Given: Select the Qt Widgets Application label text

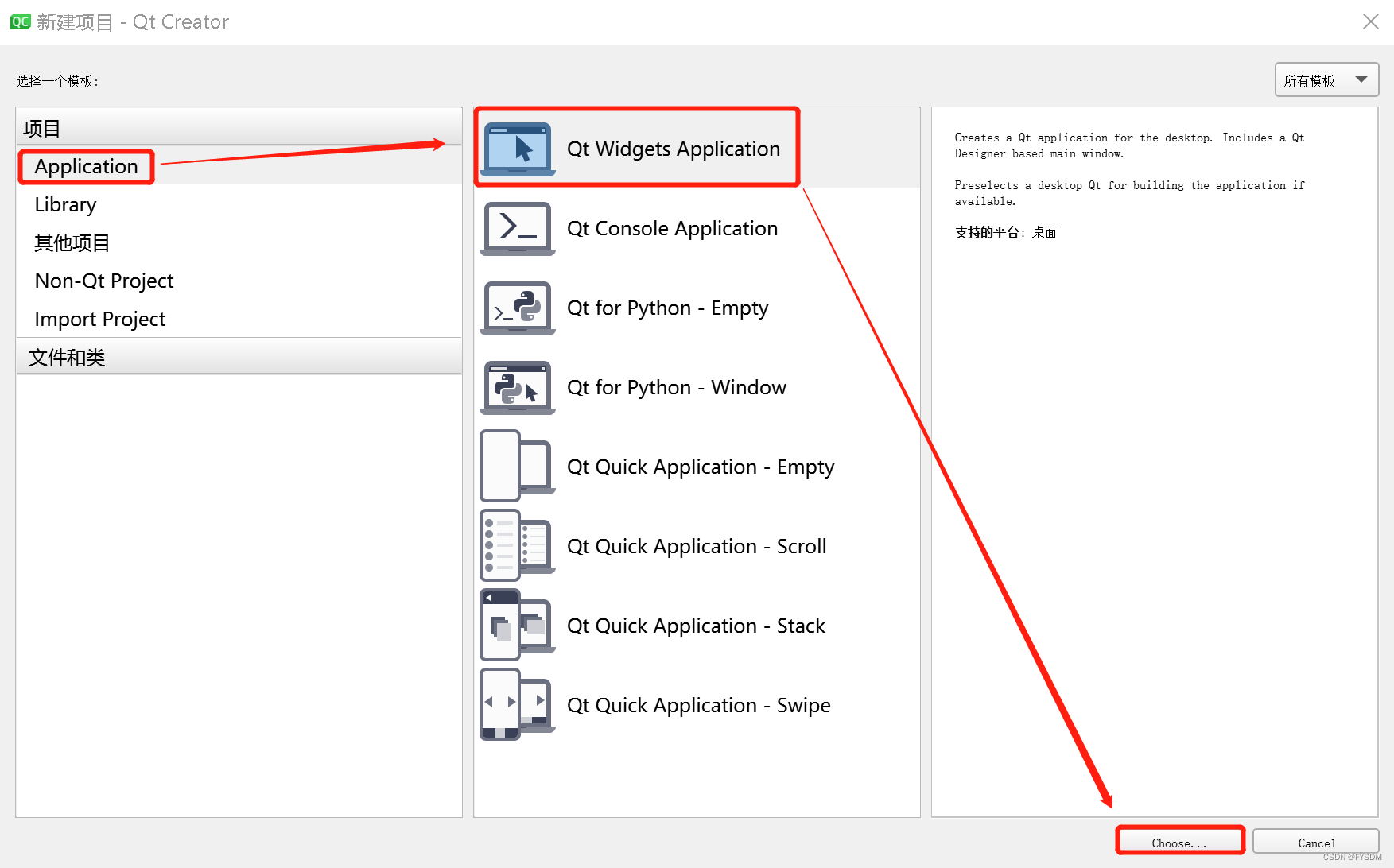Looking at the screenshot, I should tap(674, 149).
